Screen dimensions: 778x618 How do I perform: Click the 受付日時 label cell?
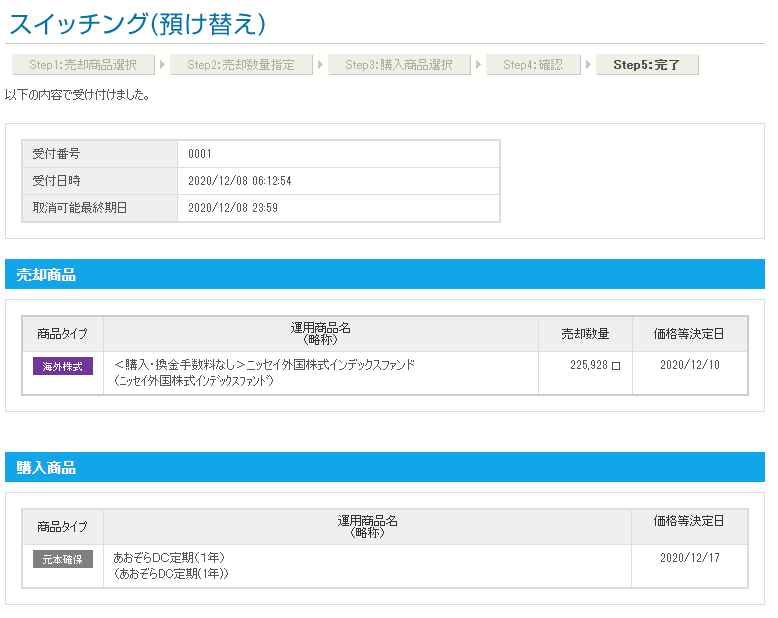coord(100,181)
